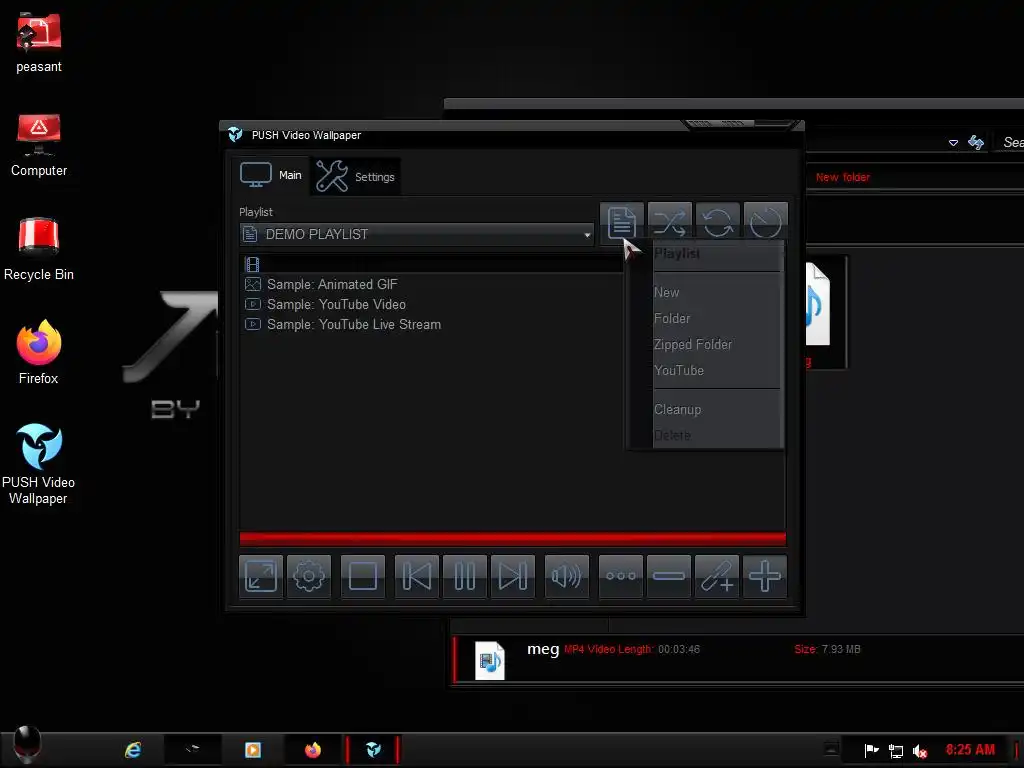Select the first filmstrip playlist row
The height and width of the screenshot is (768, 1024).
431,264
